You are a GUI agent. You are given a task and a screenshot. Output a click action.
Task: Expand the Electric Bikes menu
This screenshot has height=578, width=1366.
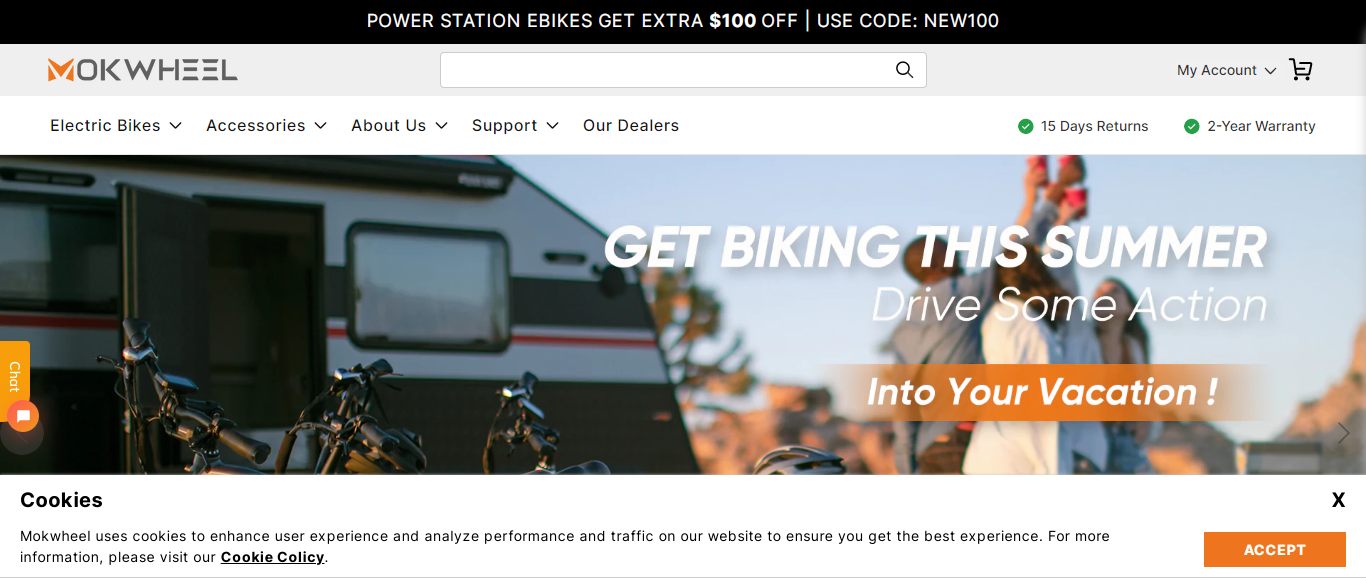116,126
